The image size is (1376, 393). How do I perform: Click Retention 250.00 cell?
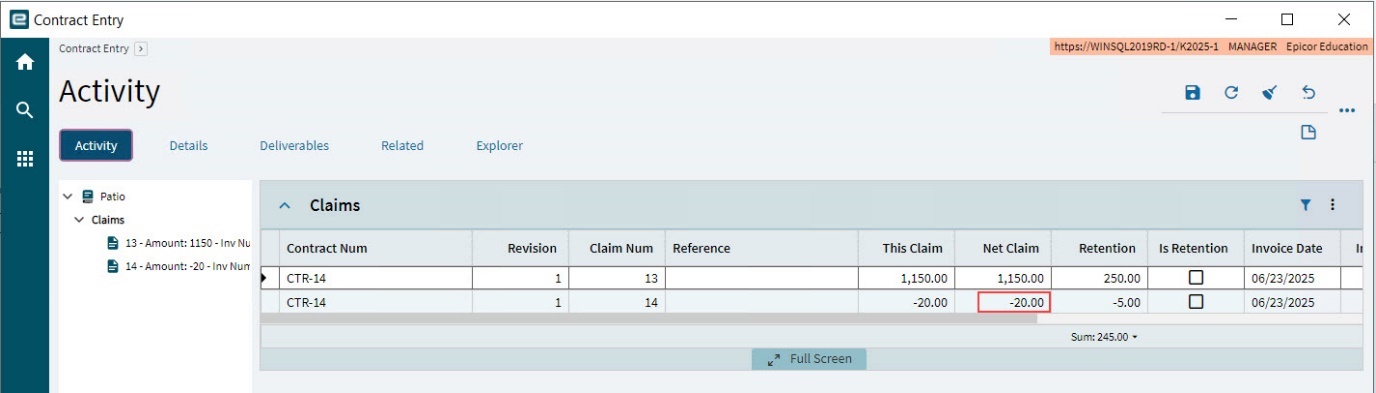click(1098, 278)
